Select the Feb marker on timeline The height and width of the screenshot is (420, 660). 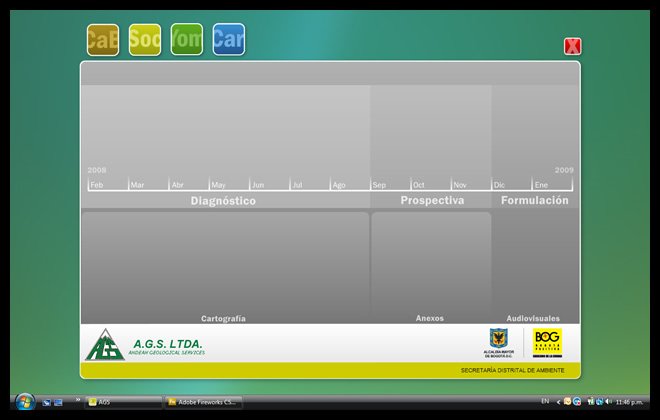coord(97,185)
